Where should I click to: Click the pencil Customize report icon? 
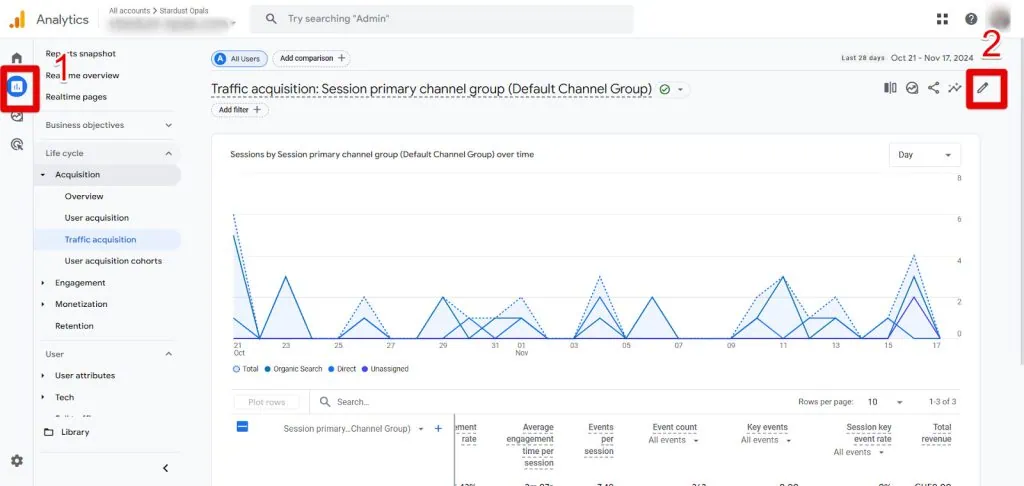982,88
